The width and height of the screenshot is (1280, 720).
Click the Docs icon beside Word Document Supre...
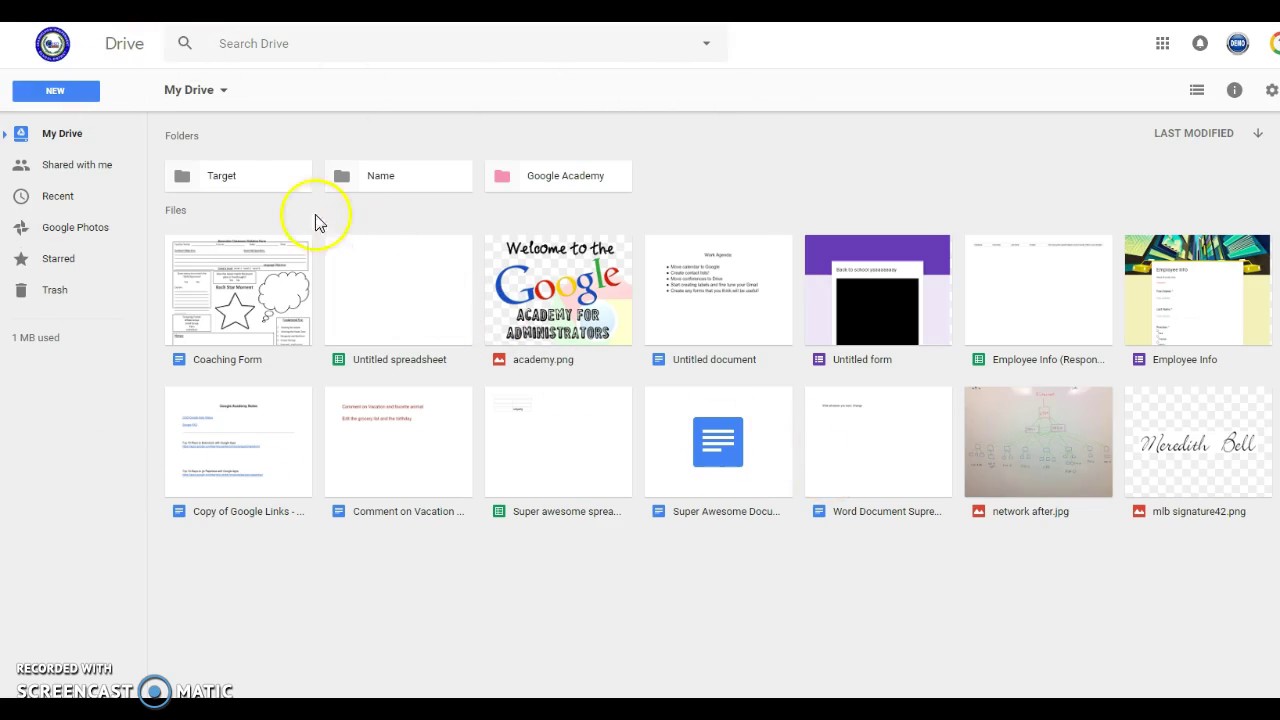pyautogui.click(x=819, y=511)
